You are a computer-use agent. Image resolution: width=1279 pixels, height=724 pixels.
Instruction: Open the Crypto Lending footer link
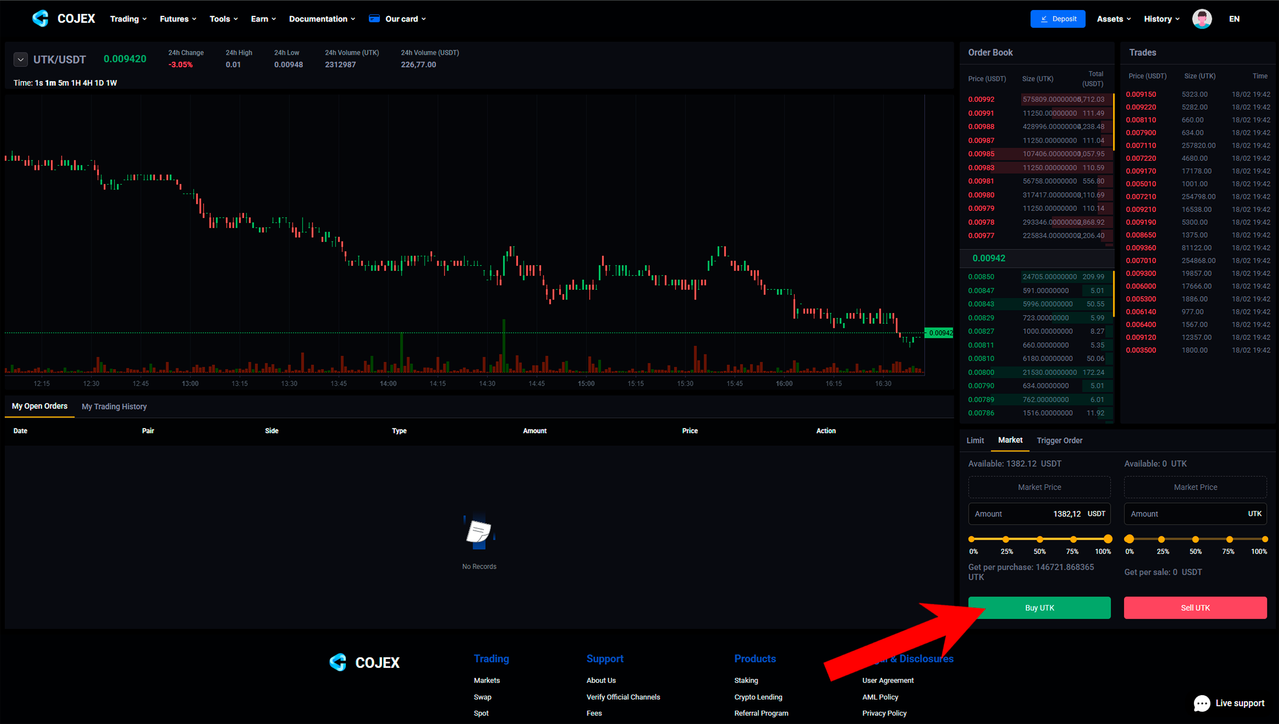(758, 697)
